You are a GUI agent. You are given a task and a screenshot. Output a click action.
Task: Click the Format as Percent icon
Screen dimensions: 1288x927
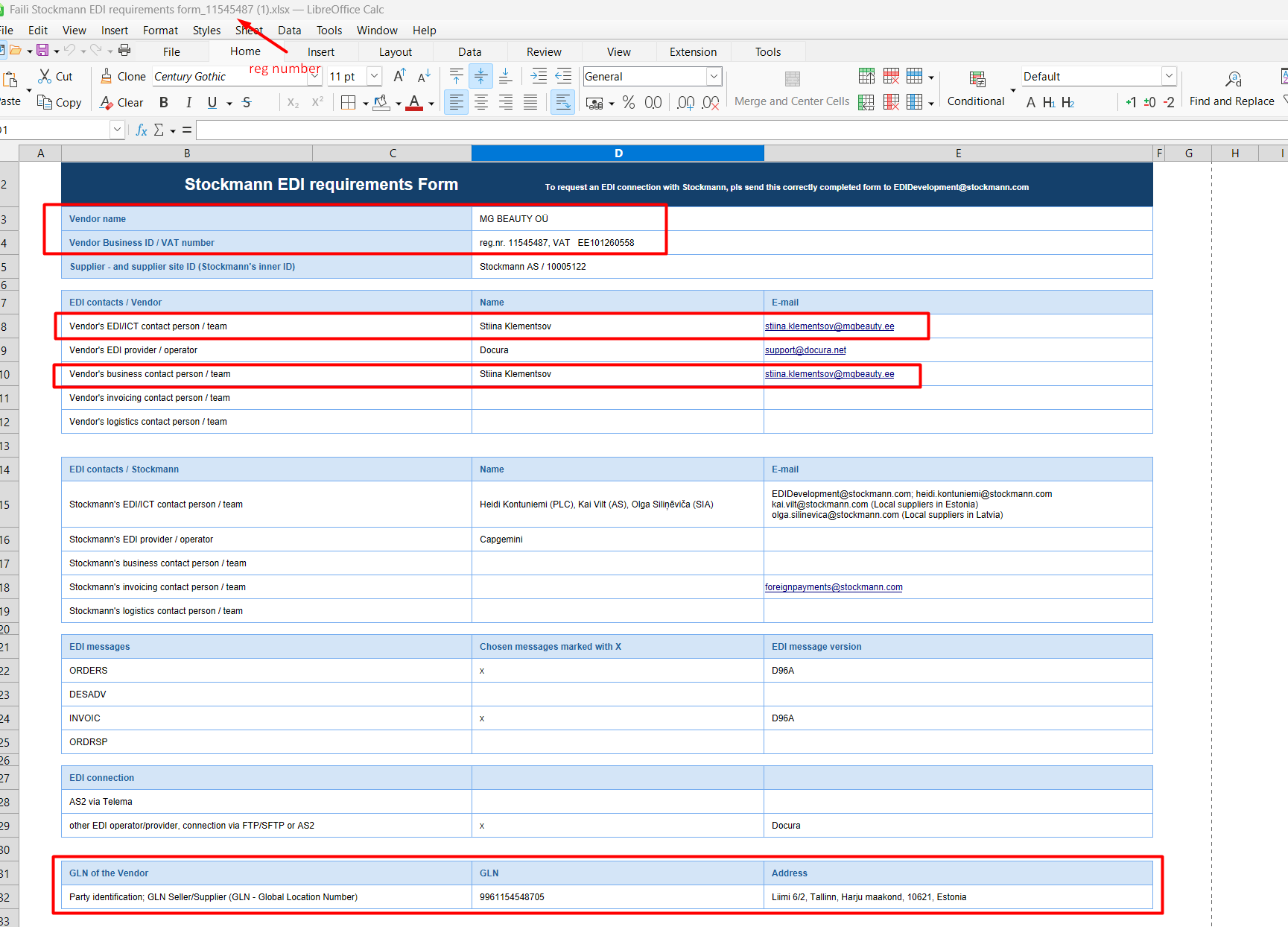point(629,102)
